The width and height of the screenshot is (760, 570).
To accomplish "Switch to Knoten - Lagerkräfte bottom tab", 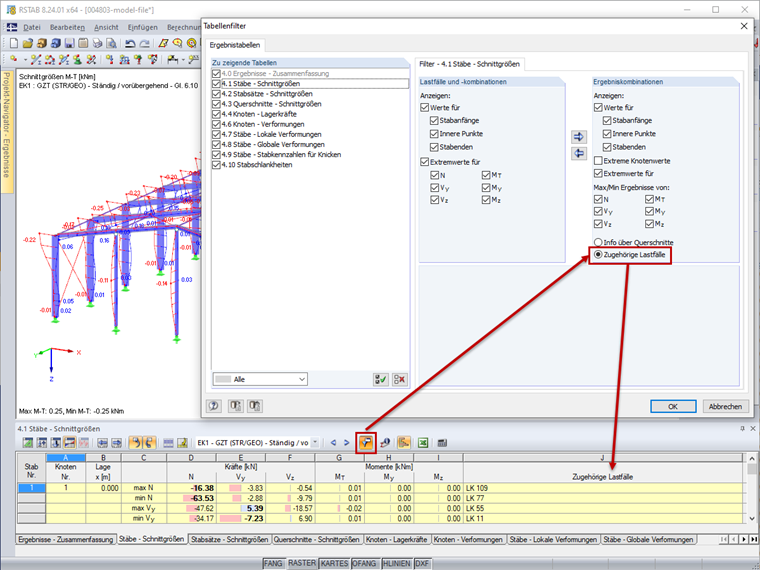I will pyautogui.click(x=396, y=539).
